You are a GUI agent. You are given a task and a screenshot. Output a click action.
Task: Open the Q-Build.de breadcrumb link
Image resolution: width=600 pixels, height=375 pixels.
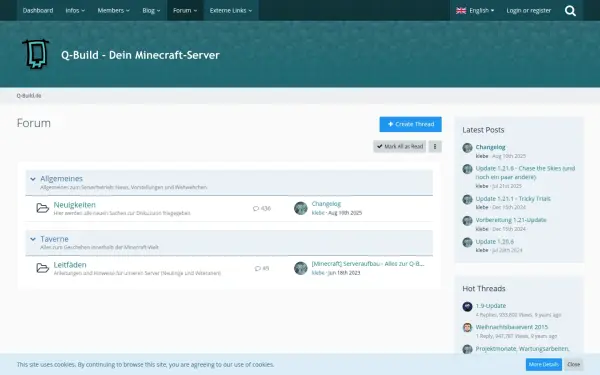click(x=29, y=96)
